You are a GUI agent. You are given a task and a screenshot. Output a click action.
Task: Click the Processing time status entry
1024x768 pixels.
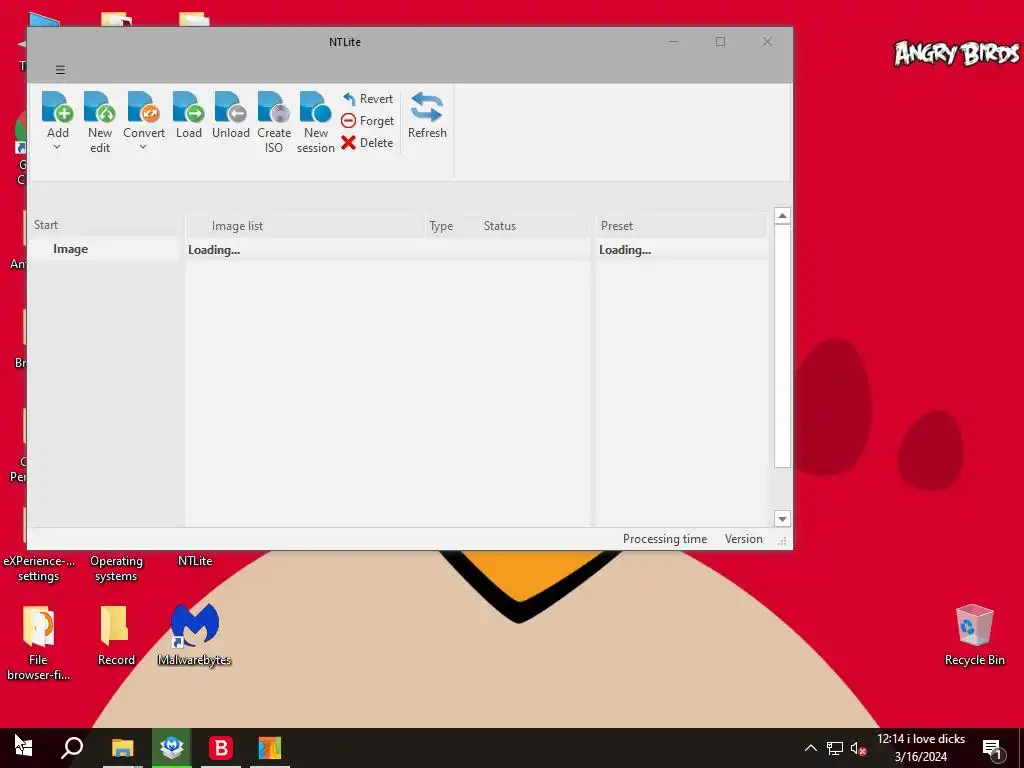pos(665,539)
